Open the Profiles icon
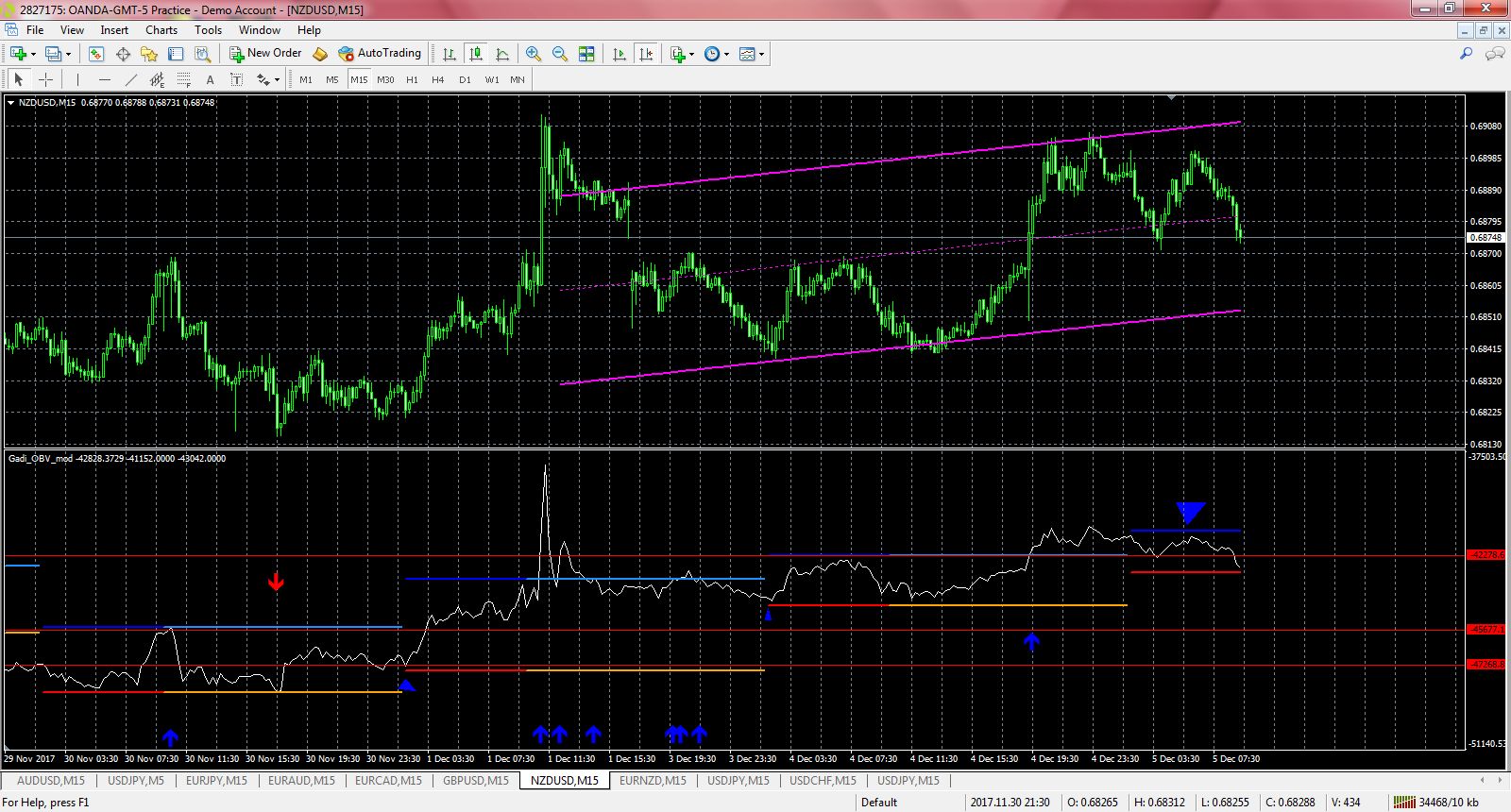This screenshot has height=812, width=1511. (x=54, y=54)
